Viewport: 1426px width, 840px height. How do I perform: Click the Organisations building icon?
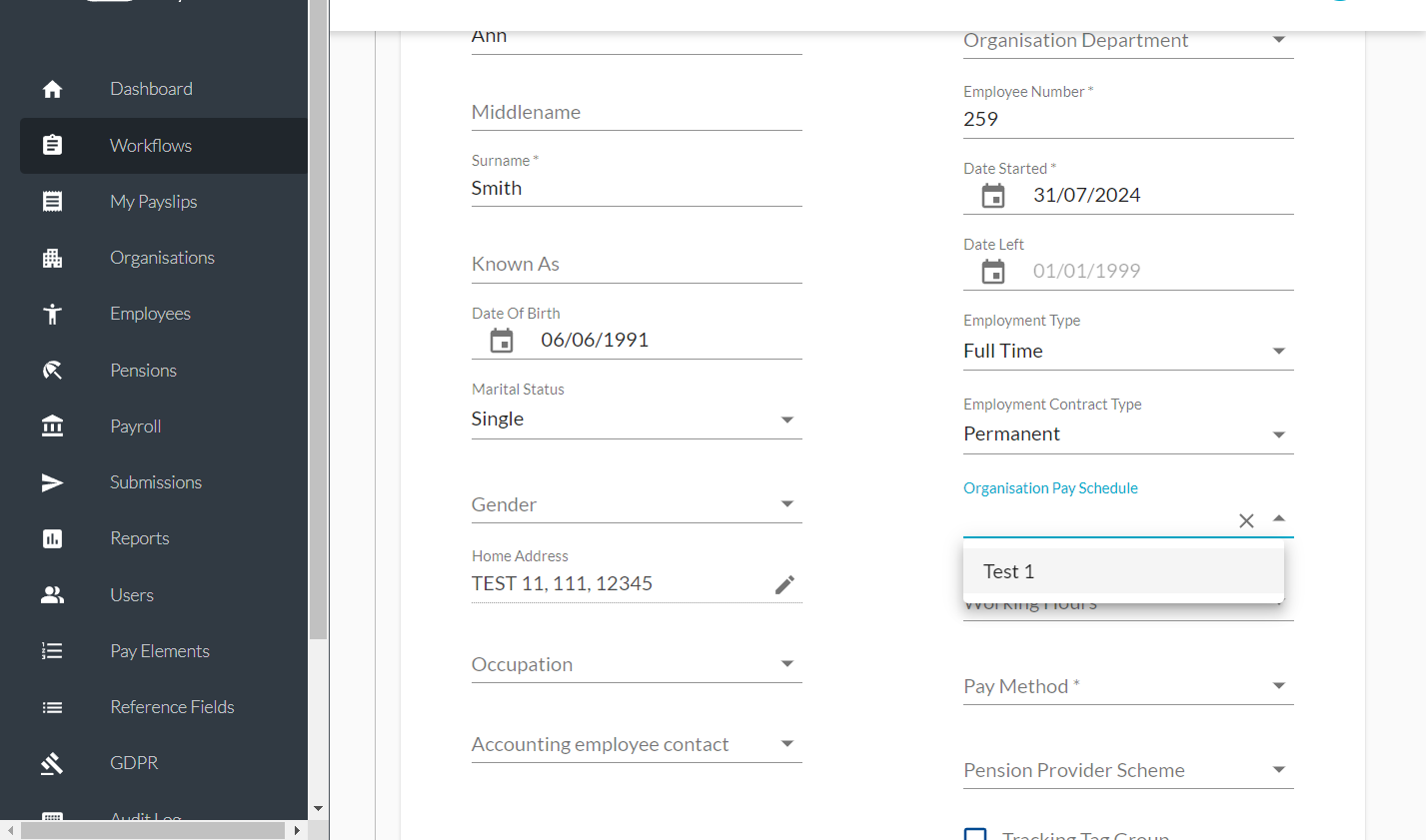(x=53, y=258)
